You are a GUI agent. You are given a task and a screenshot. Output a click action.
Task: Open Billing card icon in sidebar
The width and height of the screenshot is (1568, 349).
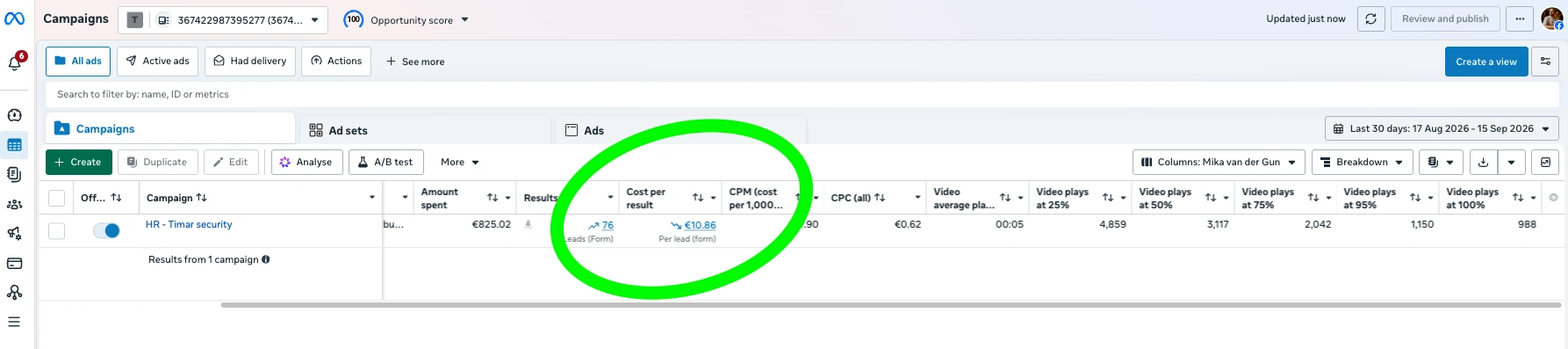coord(14,263)
